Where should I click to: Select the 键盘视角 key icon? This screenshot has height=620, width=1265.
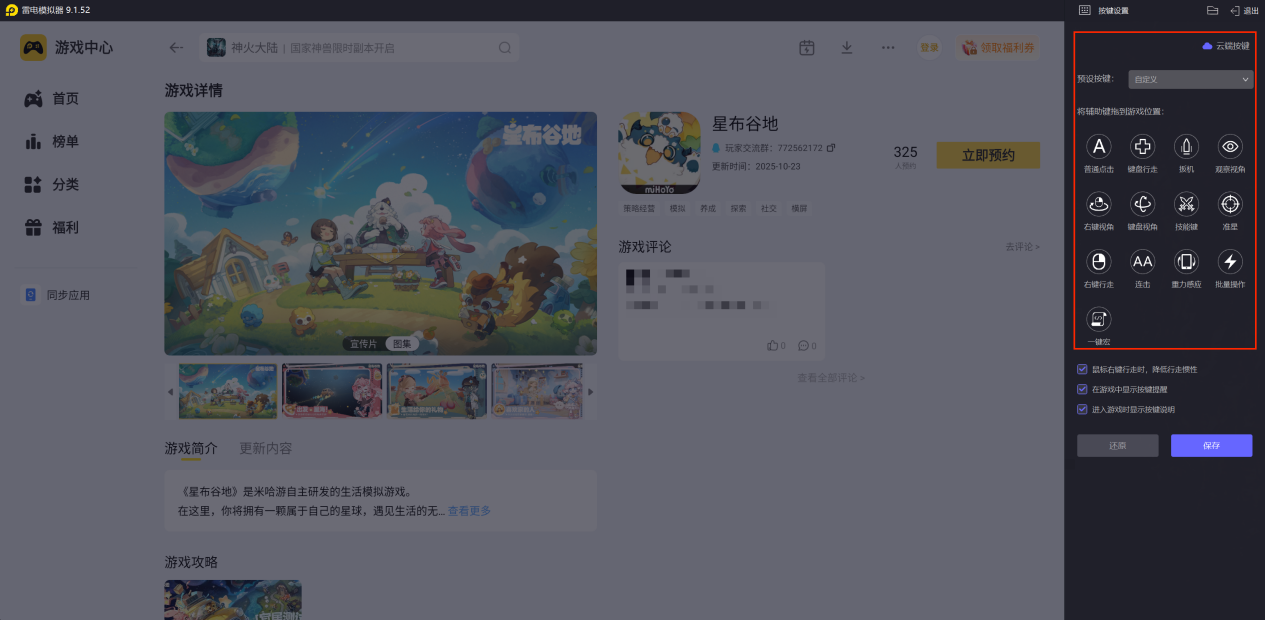pos(1142,205)
